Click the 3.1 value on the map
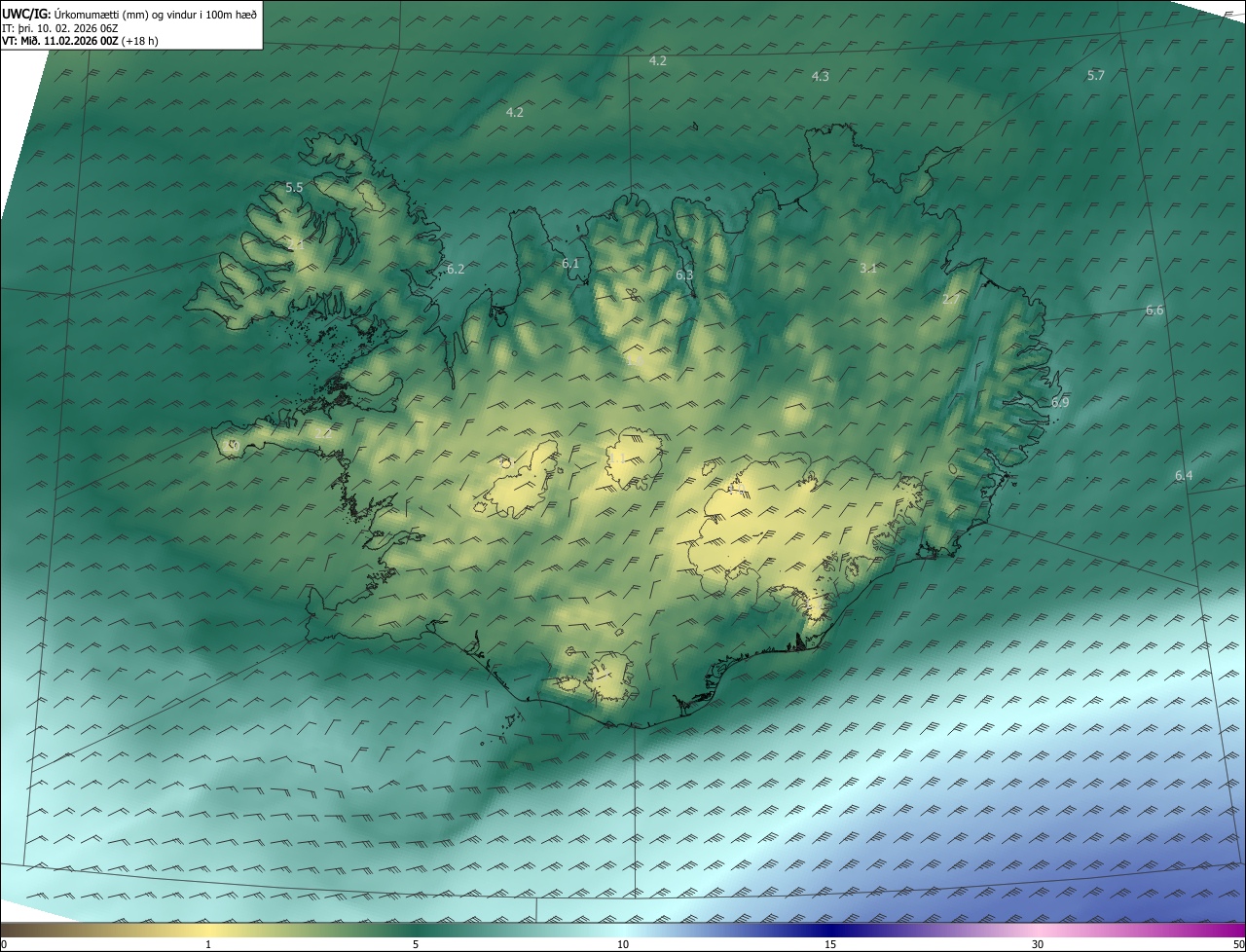This screenshot has width=1246, height=952. point(868,269)
